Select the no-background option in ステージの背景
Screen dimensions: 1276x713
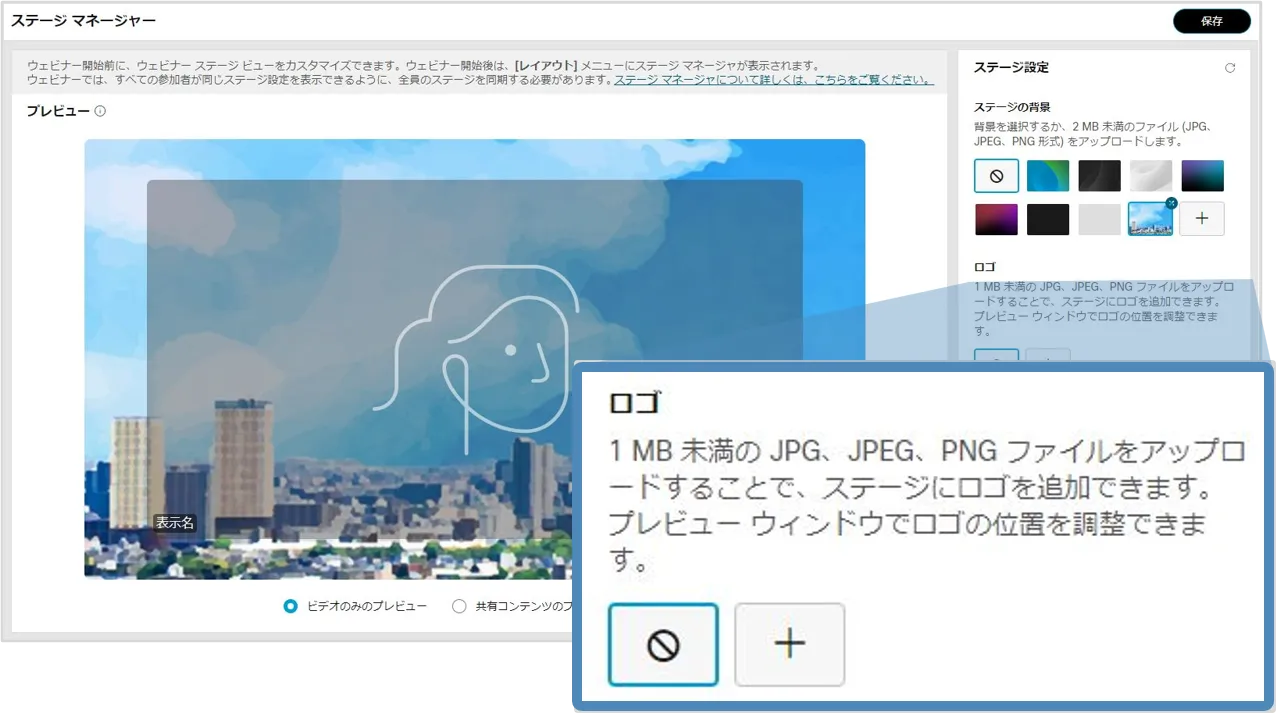pos(996,176)
